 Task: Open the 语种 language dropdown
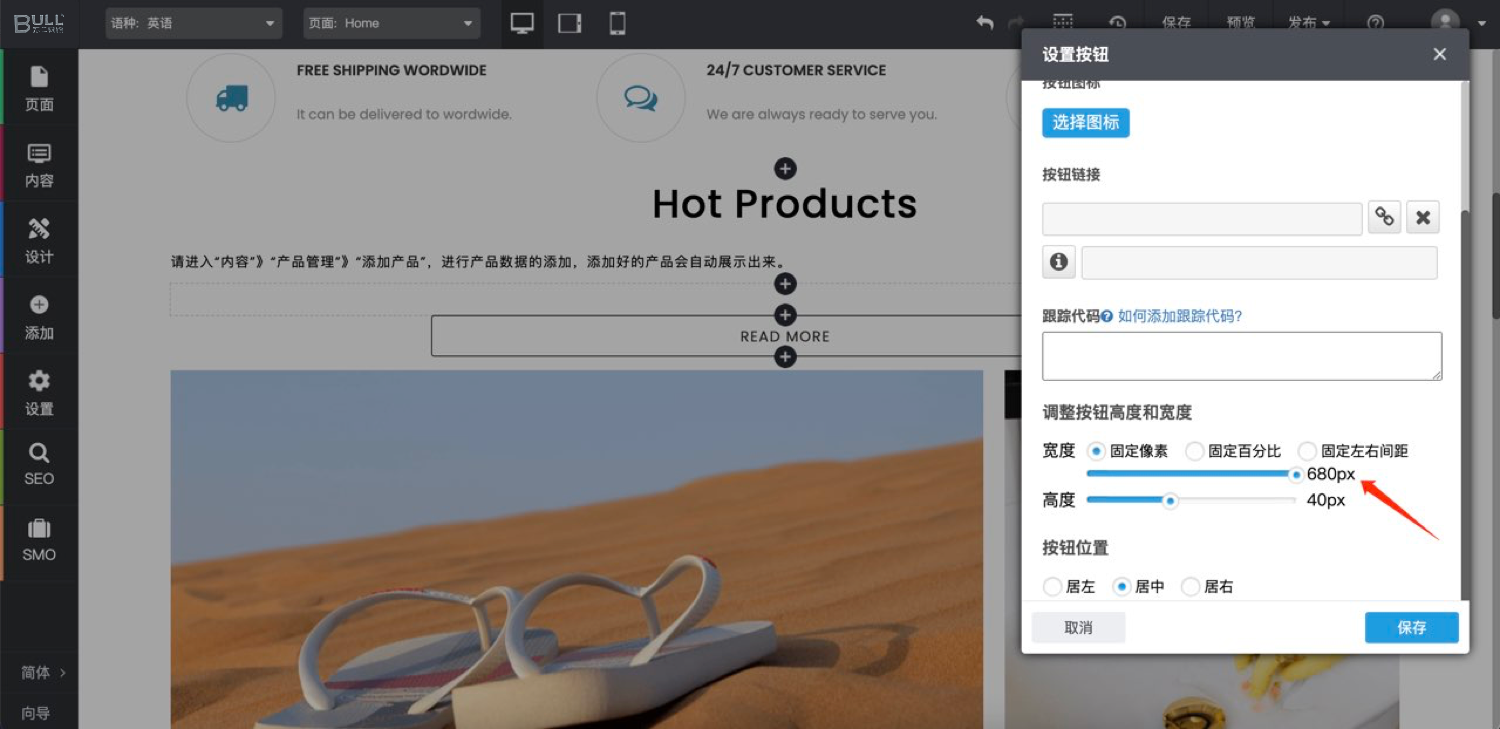194,23
